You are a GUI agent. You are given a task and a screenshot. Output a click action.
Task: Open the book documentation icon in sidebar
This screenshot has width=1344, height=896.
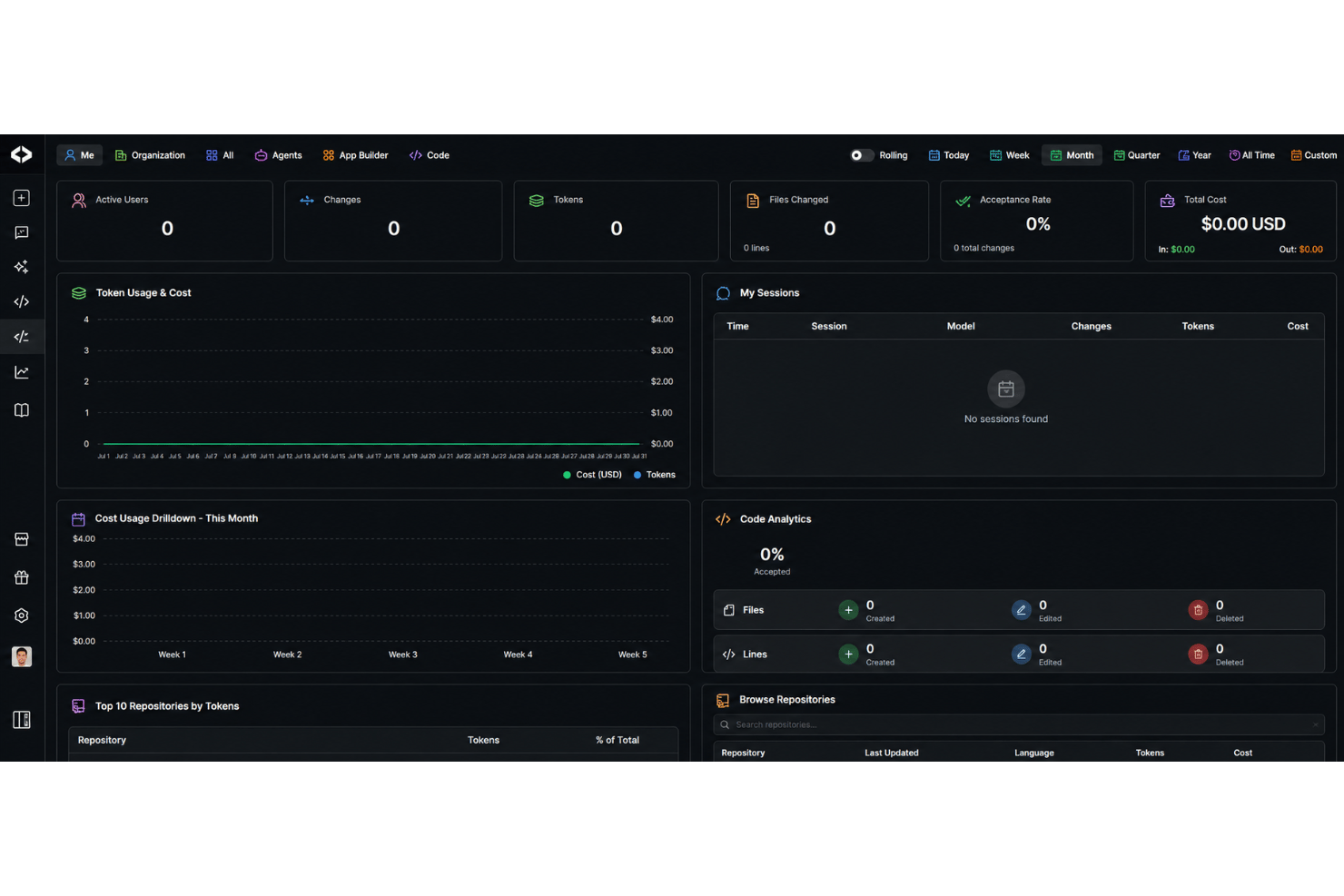[x=22, y=410]
